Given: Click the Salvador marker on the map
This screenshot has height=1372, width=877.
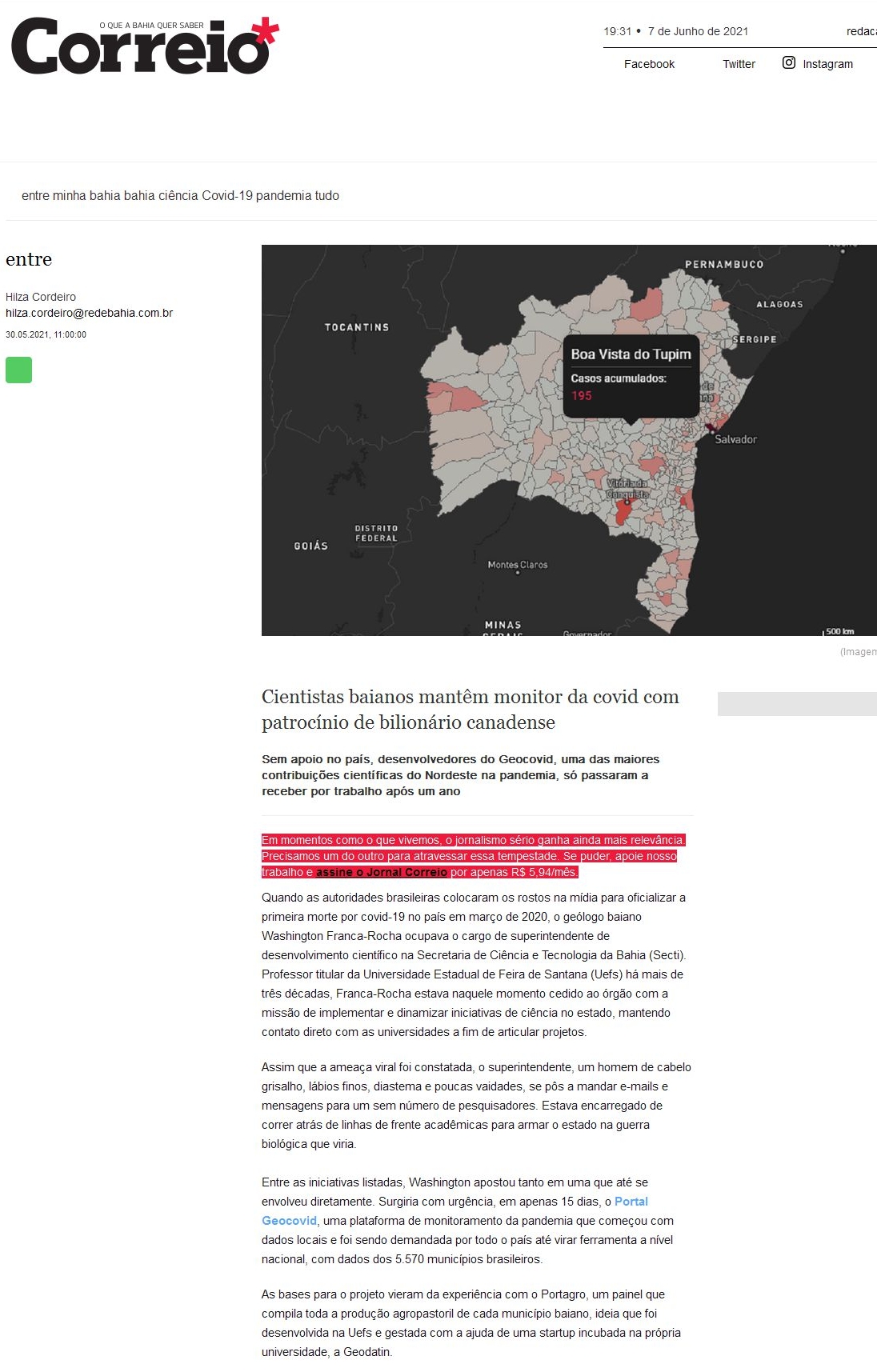Looking at the screenshot, I should 710,430.
